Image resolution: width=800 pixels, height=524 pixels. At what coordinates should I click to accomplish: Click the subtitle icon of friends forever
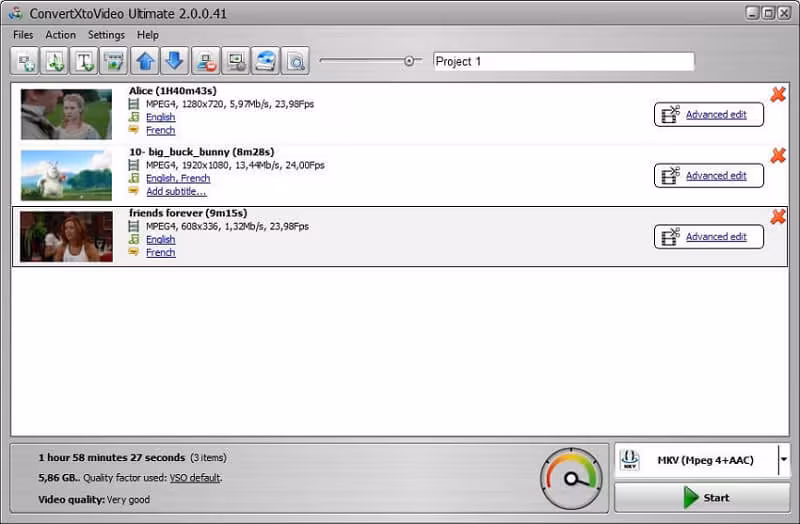point(134,252)
